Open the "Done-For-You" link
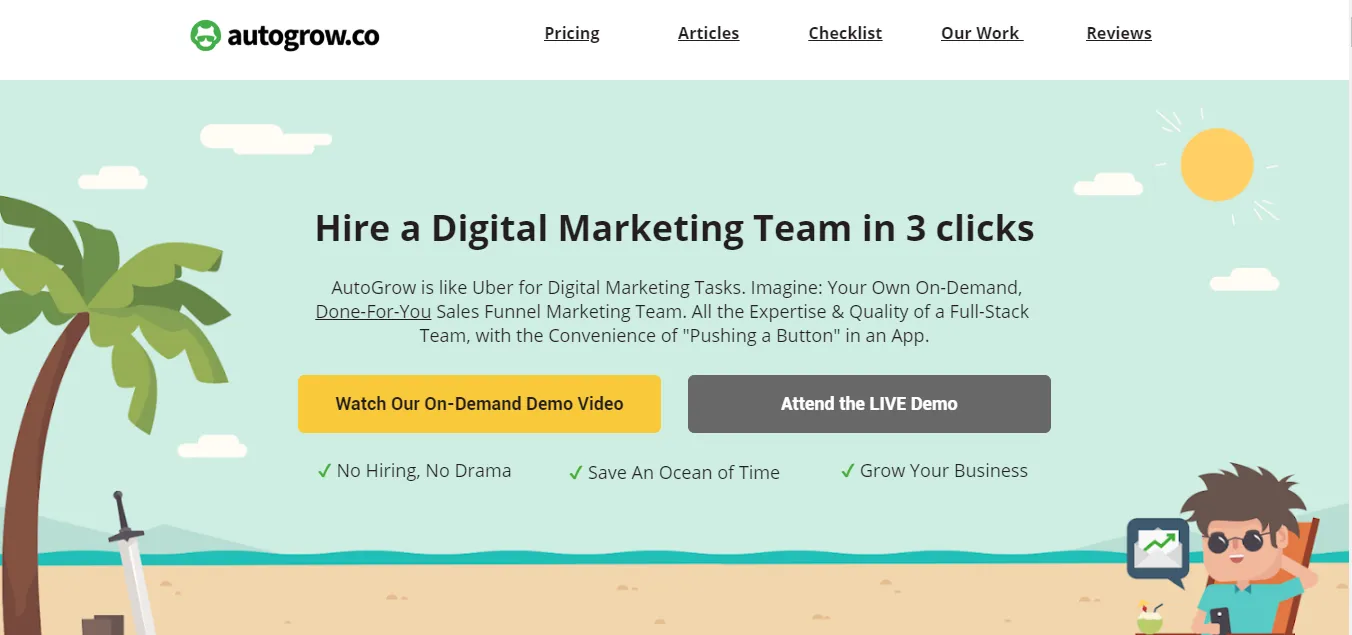This screenshot has height=635, width=1352. [373, 311]
